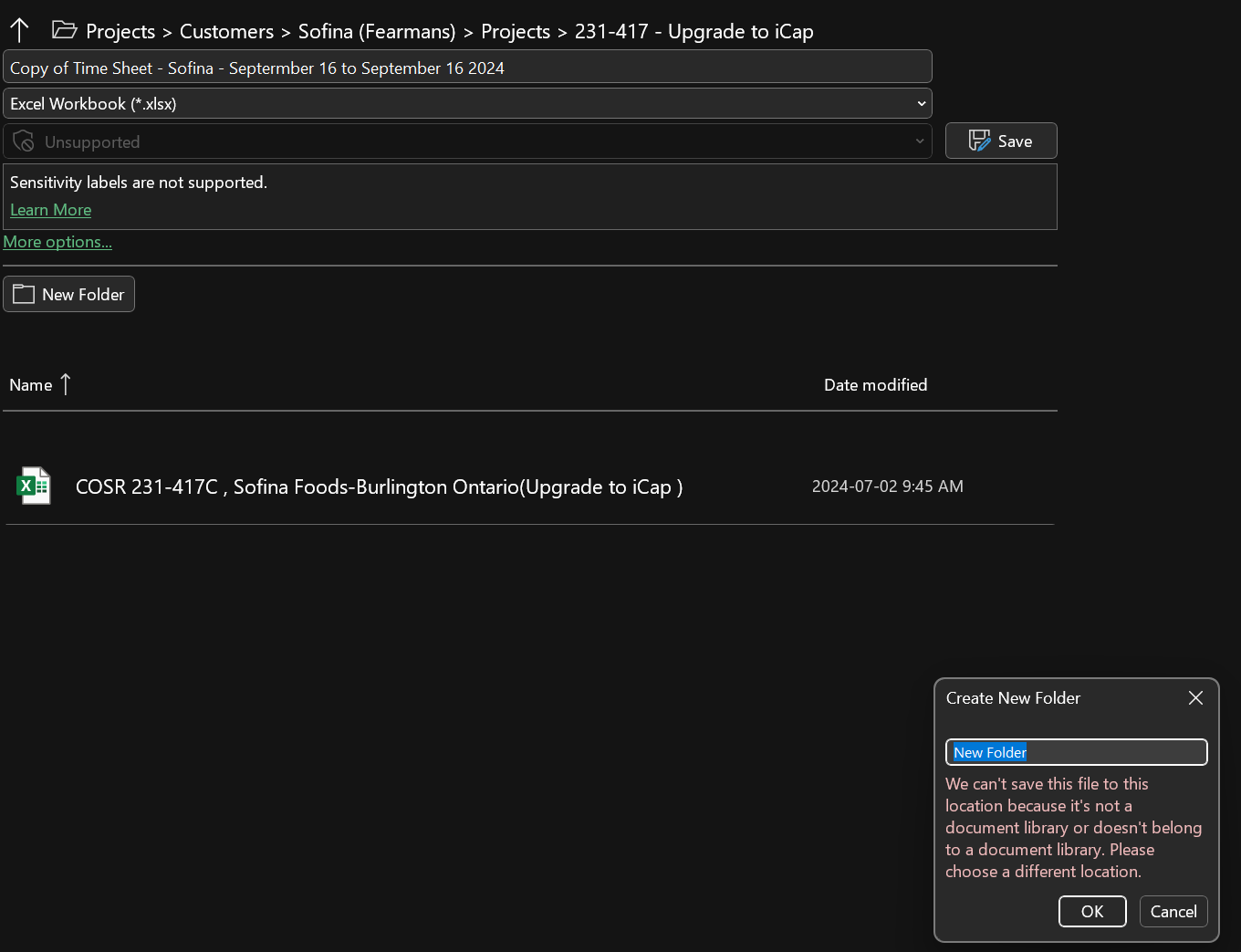Click the file name text field

coord(467,68)
